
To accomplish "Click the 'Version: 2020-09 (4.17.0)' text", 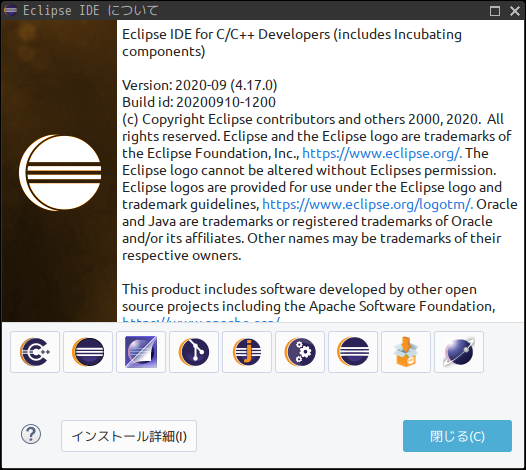I will (x=200, y=85).
